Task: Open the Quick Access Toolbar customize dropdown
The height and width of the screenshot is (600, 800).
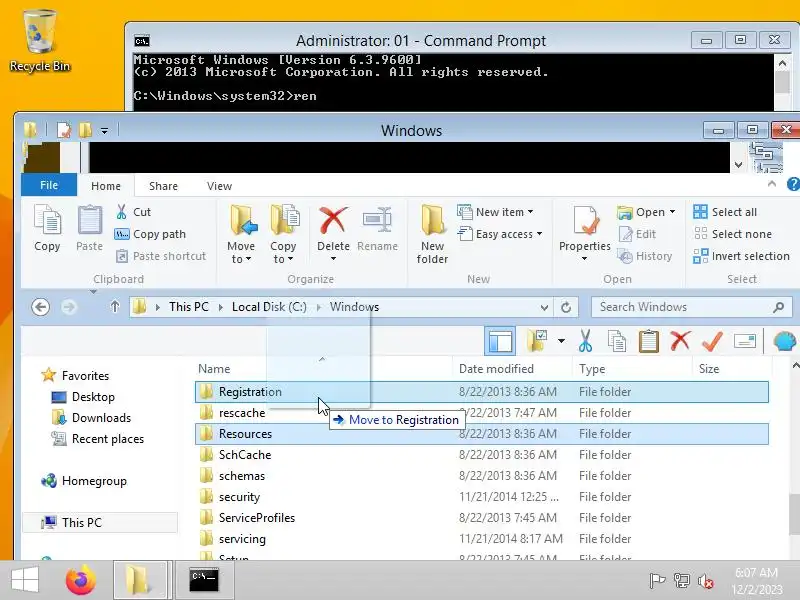Action: pos(105,131)
